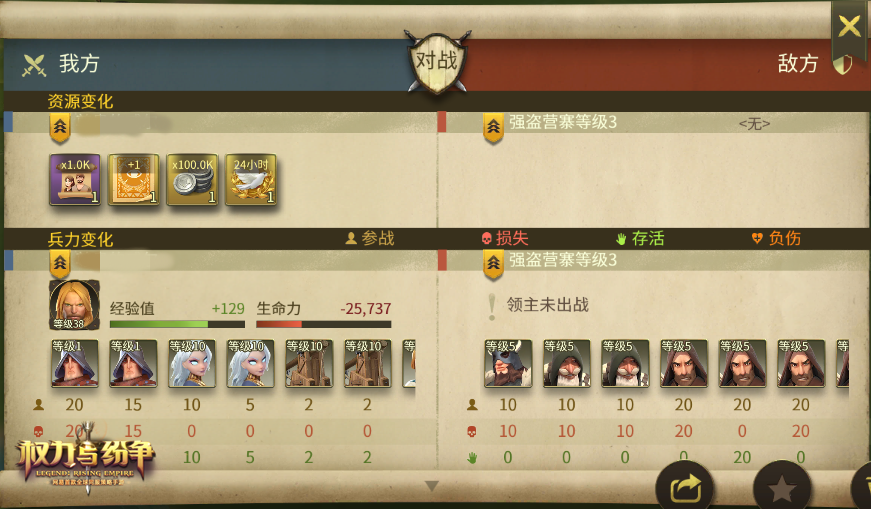Open the 24小时 peace dove item

pyautogui.click(x=251, y=179)
